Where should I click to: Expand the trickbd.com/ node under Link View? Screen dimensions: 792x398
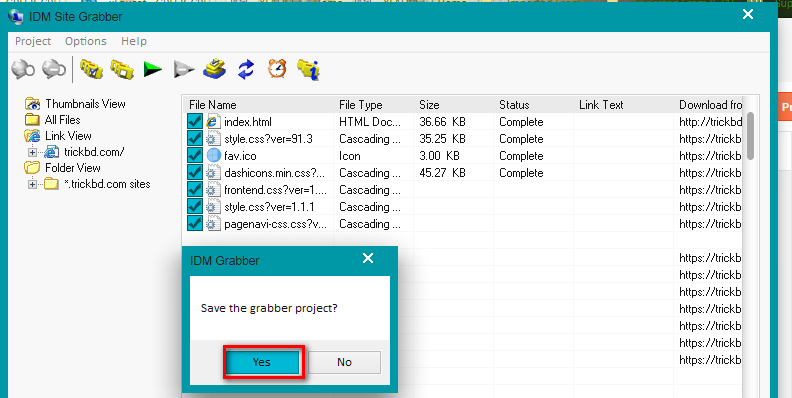32,152
